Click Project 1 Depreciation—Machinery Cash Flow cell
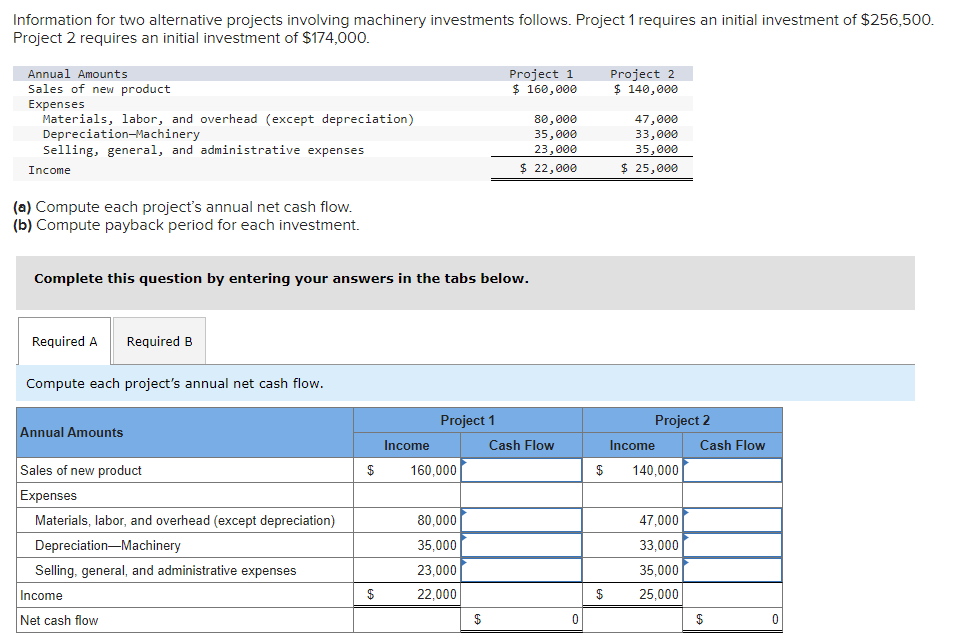 [x=520, y=545]
